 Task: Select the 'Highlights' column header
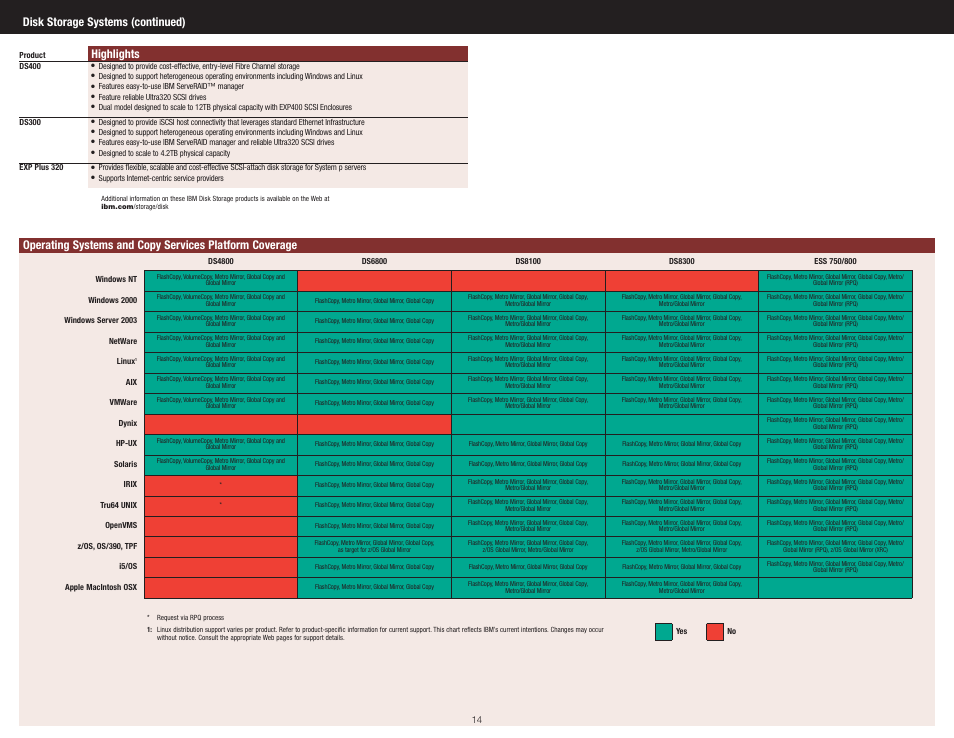click(x=115, y=54)
